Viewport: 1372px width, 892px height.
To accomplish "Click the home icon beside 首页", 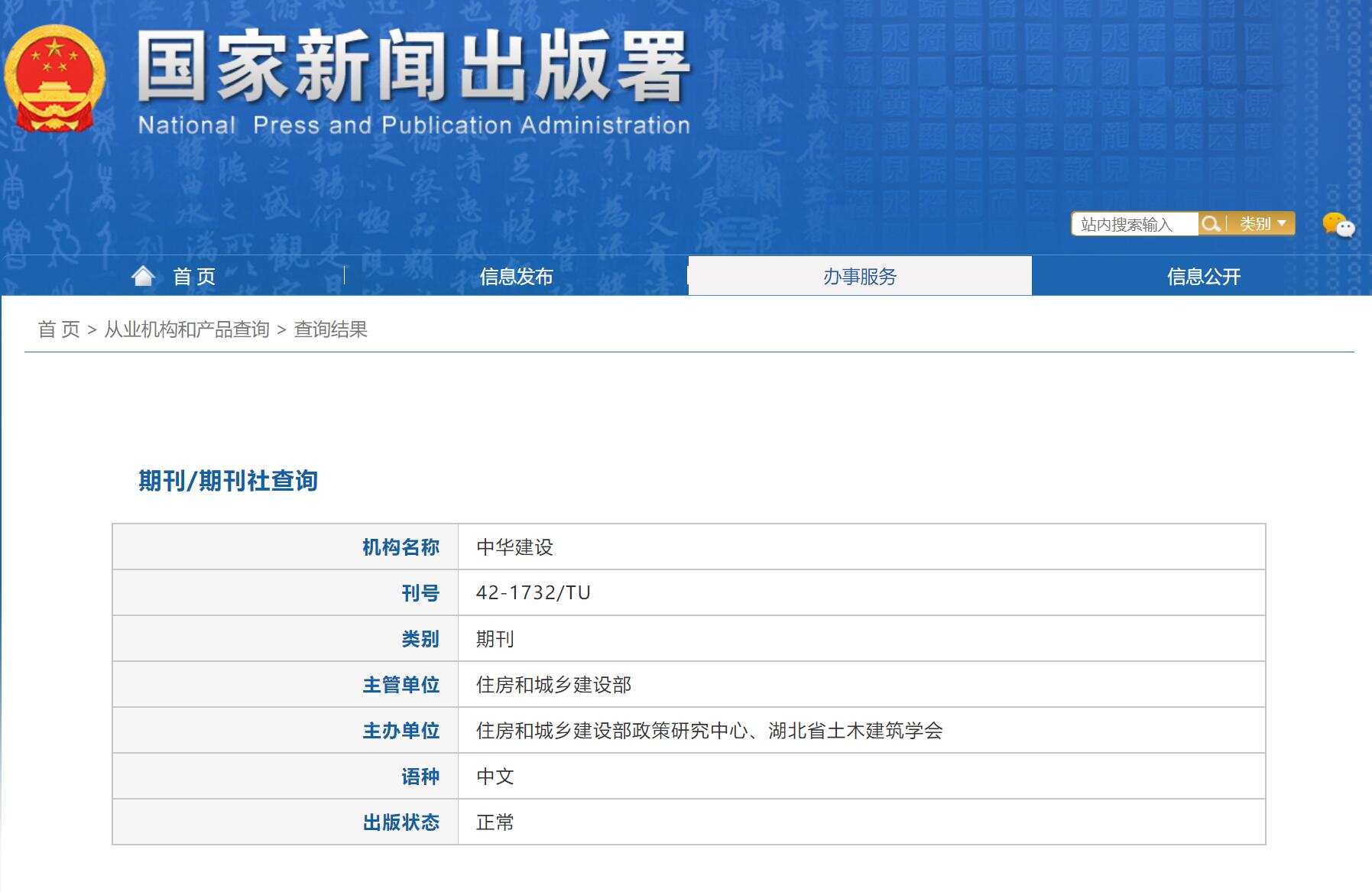I will pos(142,275).
